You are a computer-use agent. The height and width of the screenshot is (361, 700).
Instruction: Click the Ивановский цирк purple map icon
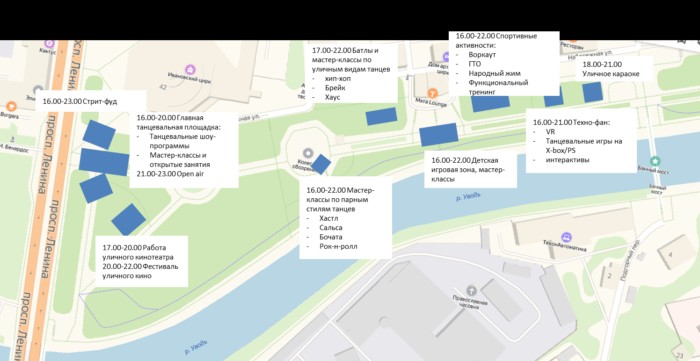coord(191,69)
